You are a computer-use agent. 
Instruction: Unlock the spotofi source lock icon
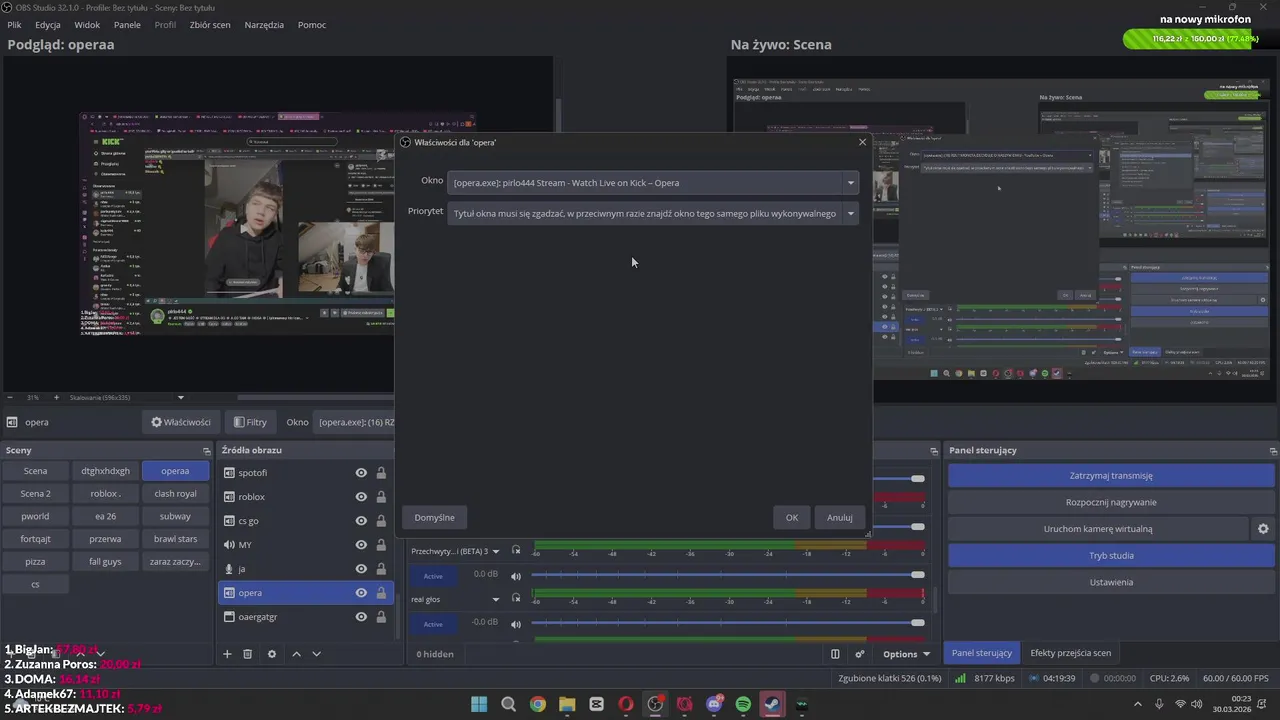pyautogui.click(x=381, y=473)
